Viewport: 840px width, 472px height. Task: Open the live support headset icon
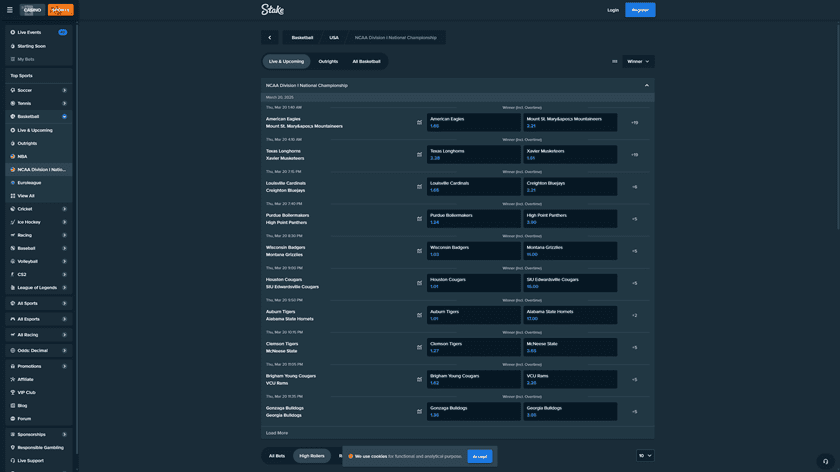[x=826, y=461]
